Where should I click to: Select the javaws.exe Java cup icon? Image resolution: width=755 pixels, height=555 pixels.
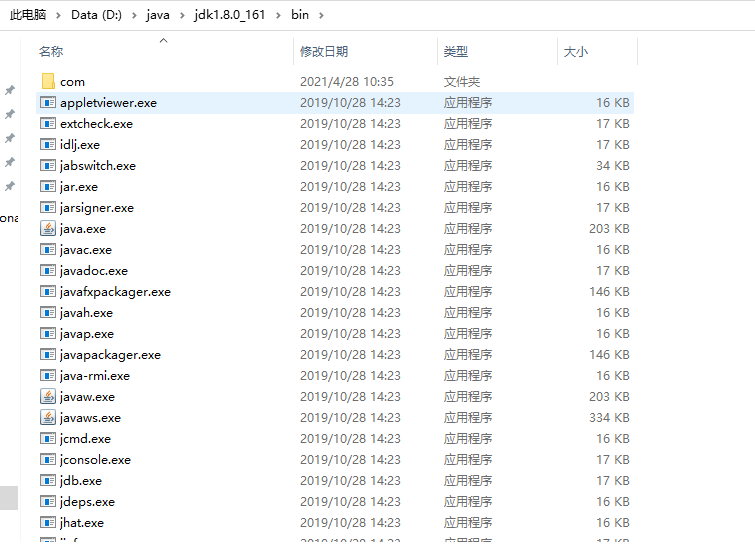[48, 417]
